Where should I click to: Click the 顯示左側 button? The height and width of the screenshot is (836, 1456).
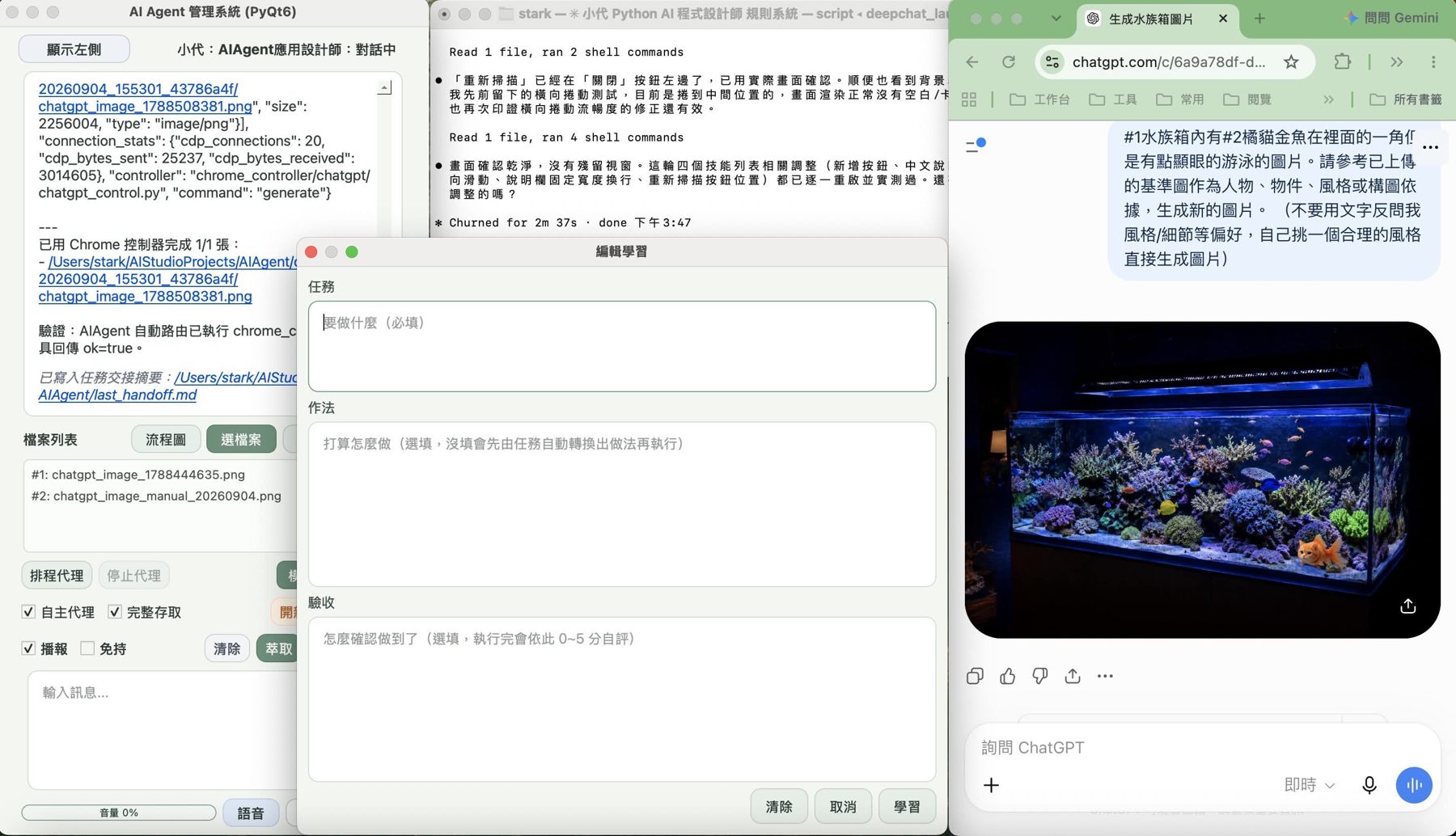[x=74, y=49]
